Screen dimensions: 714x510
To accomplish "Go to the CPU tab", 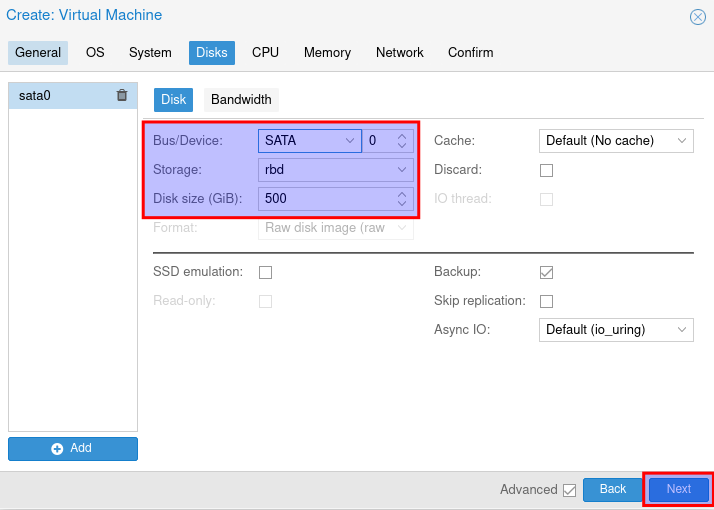I will [265, 52].
